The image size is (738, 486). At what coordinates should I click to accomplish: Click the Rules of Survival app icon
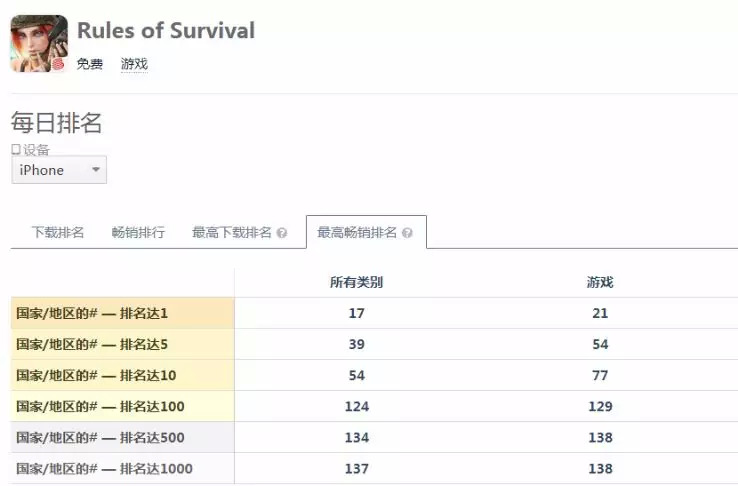click(39, 43)
